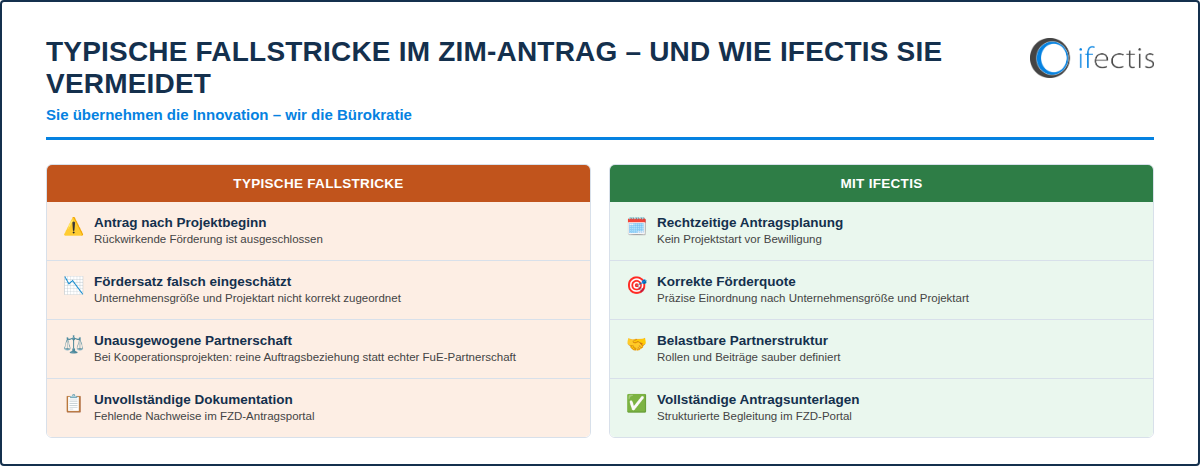This screenshot has width=1200, height=466.
Task: Click the heading 'Antrag nach Projektbeginn'
Action: tap(180, 222)
